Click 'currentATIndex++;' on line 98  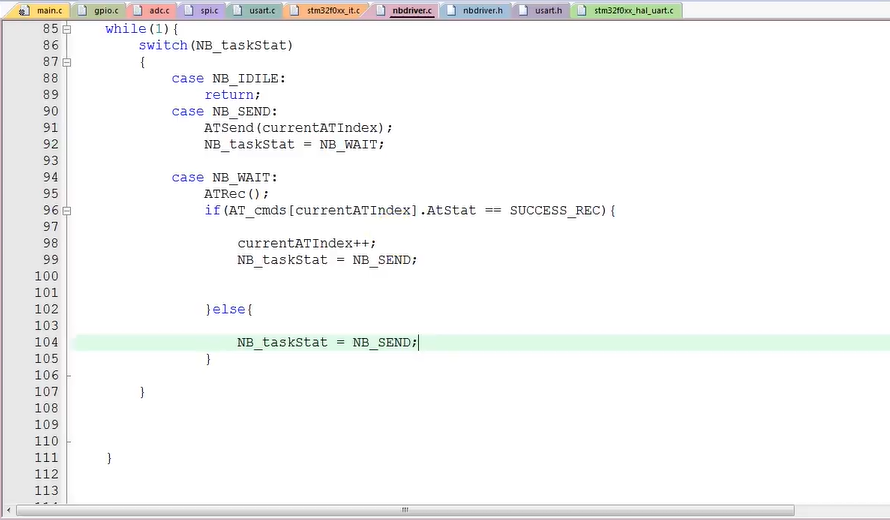(307, 244)
